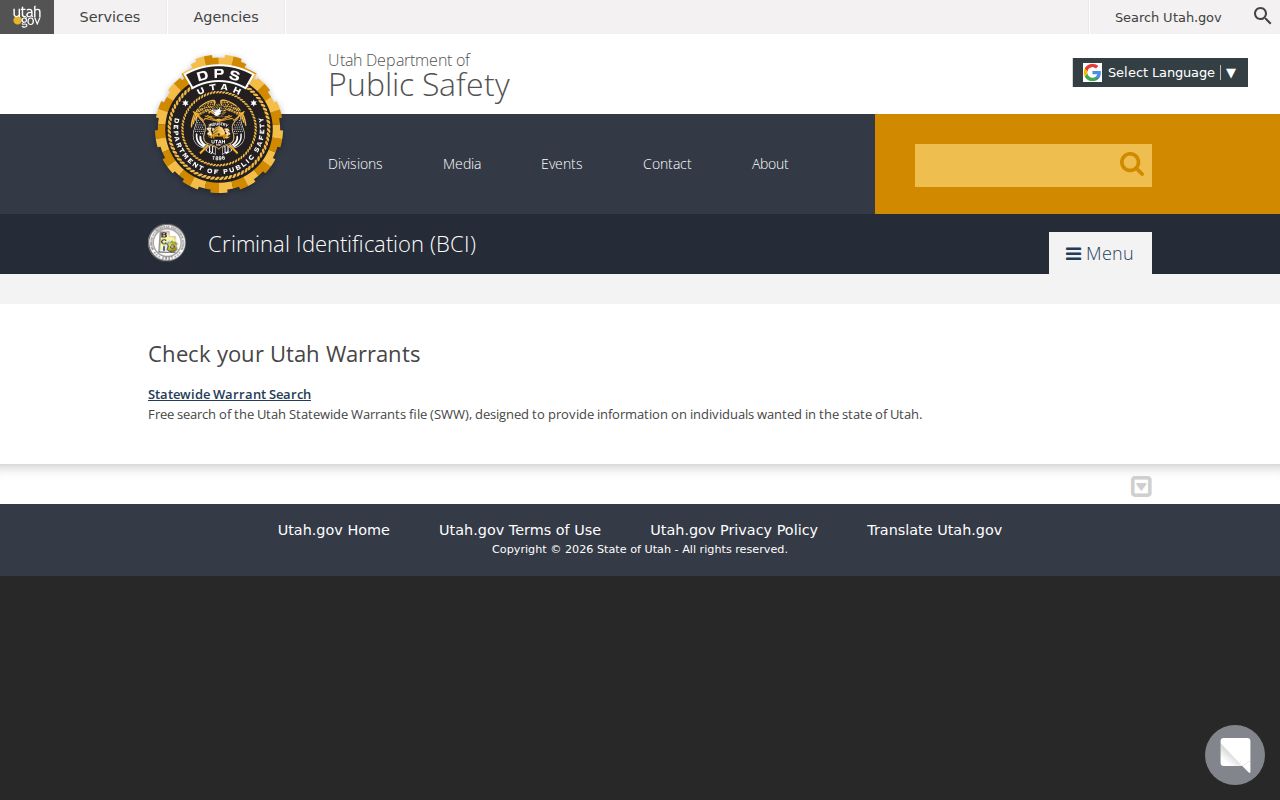This screenshot has width=1280, height=800.
Task: Click the Translate Utah.gov footer link
Action: 934,530
